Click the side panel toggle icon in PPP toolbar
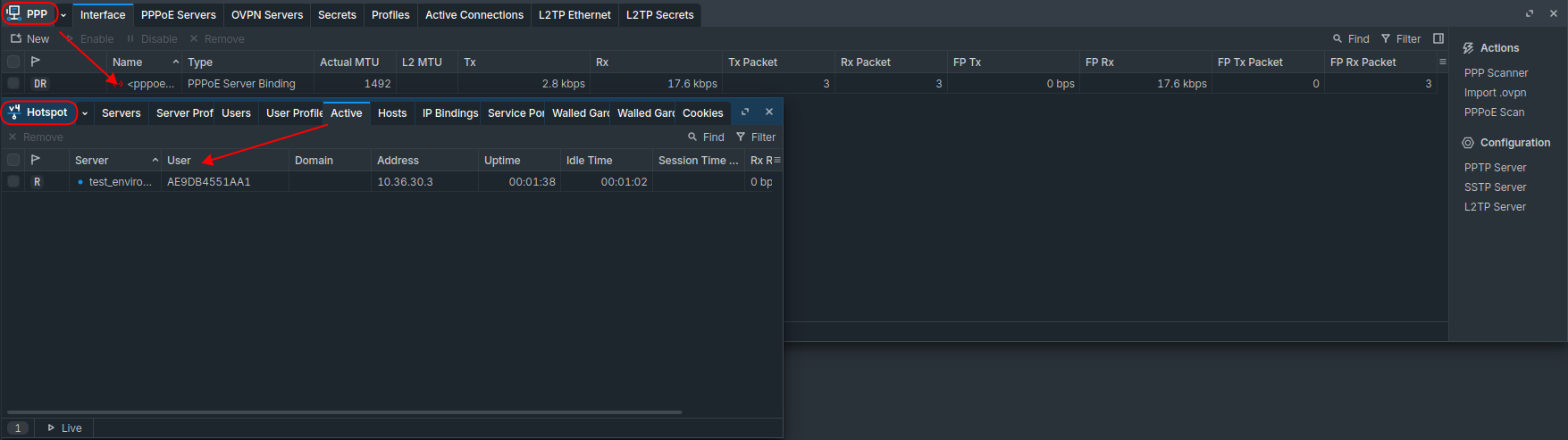 tap(1438, 38)
